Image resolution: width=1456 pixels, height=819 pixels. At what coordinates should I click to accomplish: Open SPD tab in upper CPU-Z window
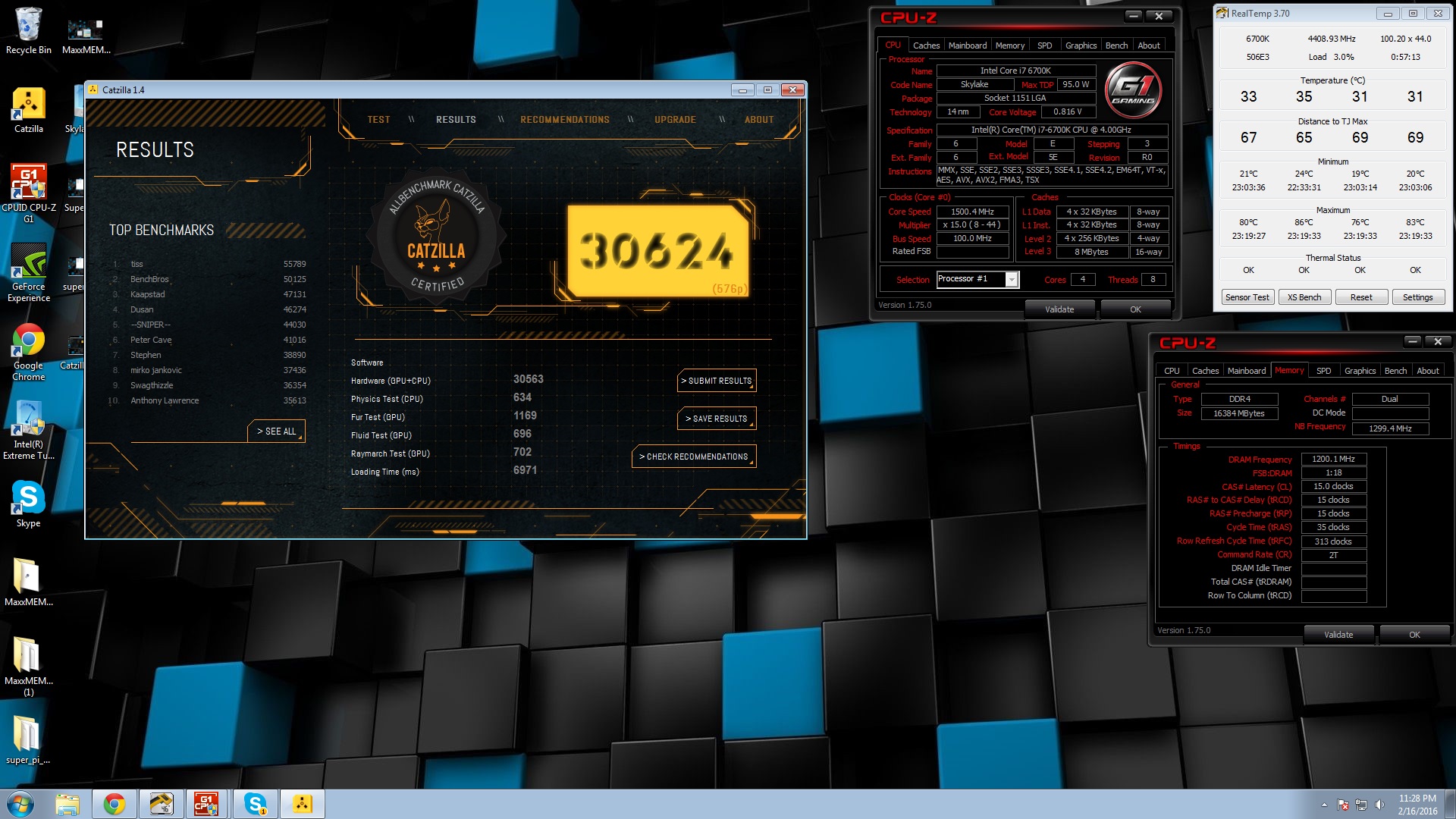(x=1044, y=45)
